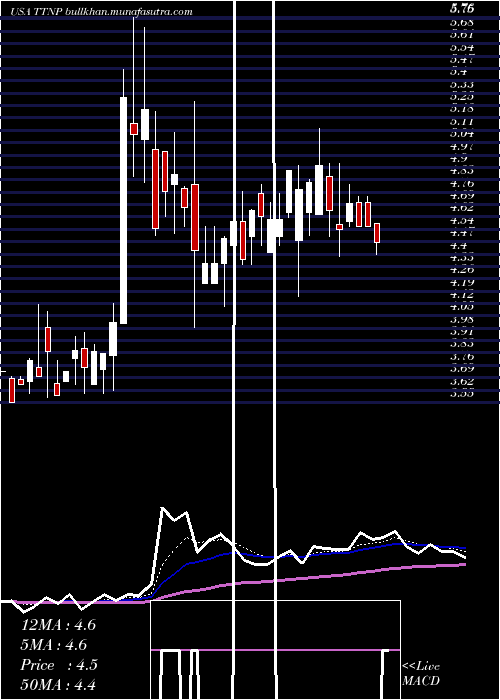Click the 4.19 price axis label

[462, 282]
